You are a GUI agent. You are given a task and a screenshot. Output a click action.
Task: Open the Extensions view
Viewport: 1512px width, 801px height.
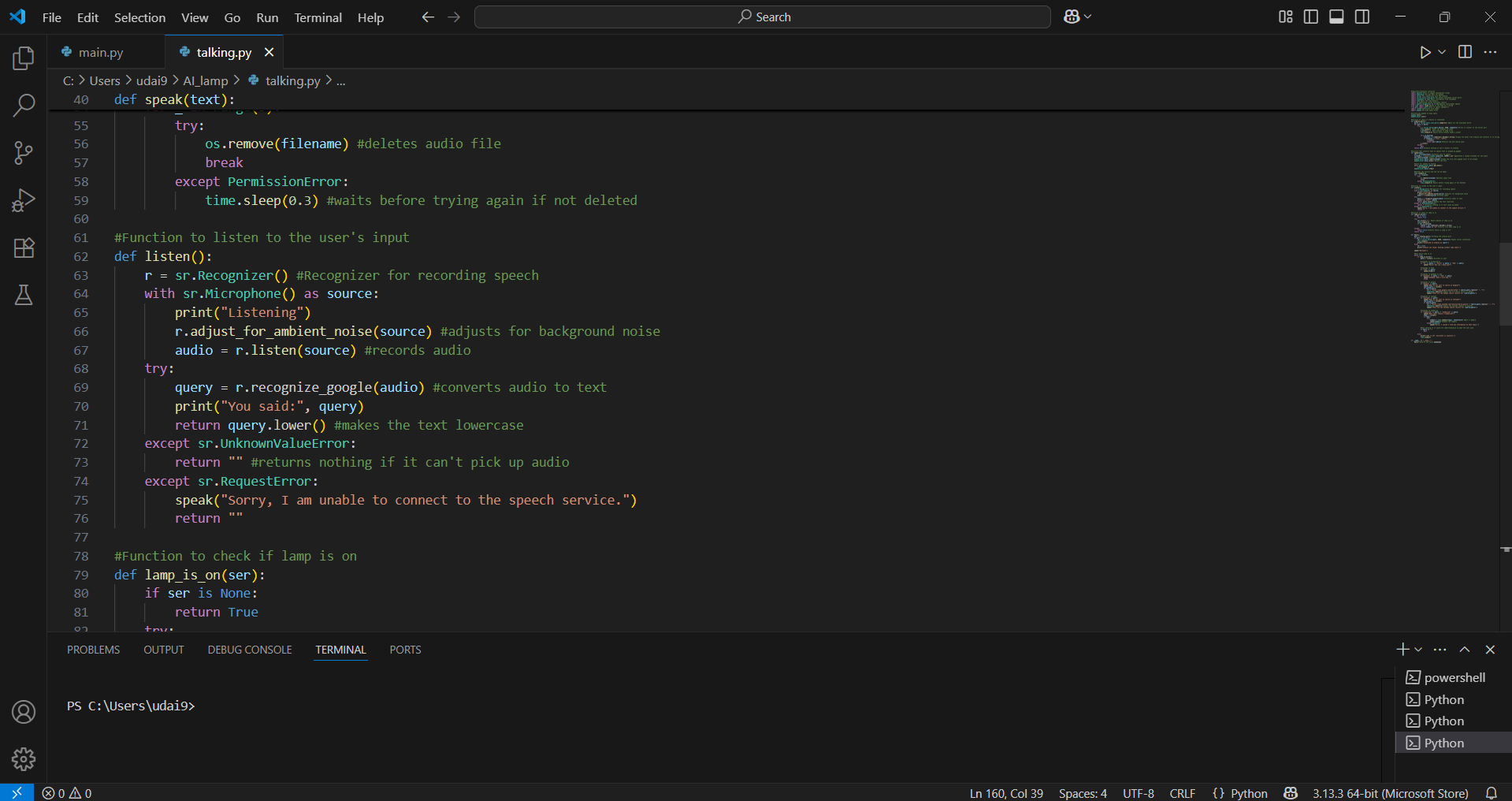(24, 248)
